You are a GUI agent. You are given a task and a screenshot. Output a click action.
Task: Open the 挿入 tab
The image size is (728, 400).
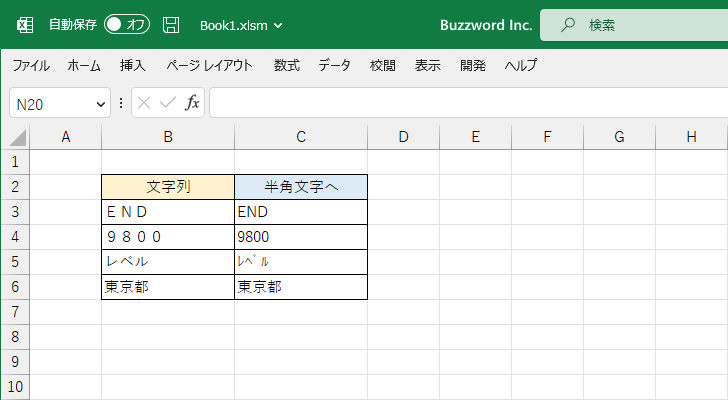coord(133,65)
